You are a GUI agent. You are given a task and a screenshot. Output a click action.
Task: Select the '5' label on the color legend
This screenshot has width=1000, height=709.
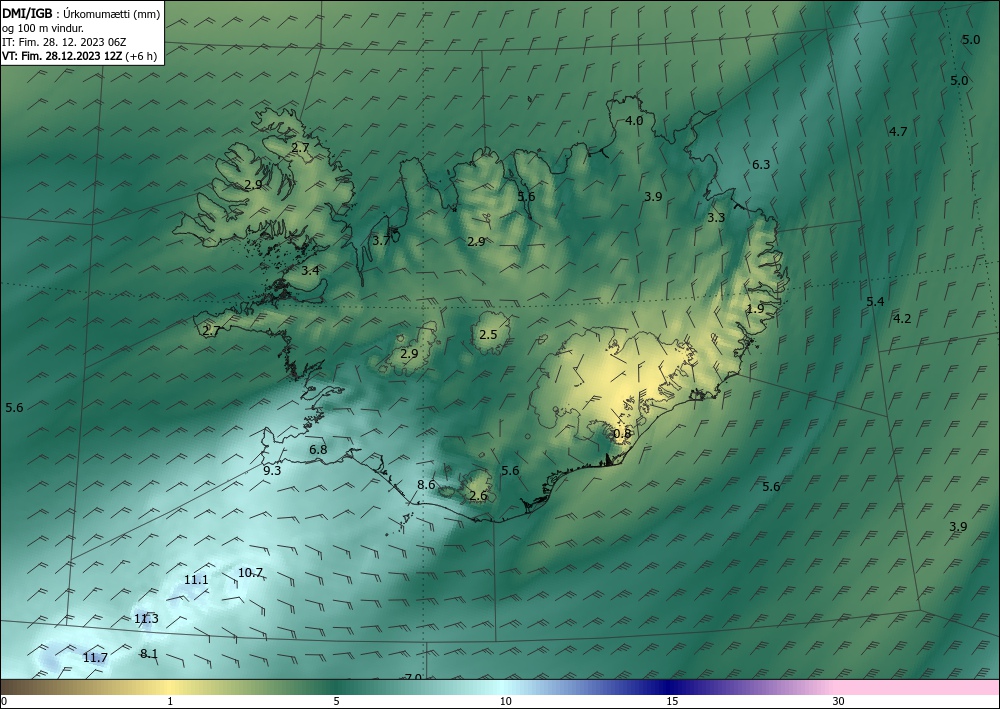[336, 702]
